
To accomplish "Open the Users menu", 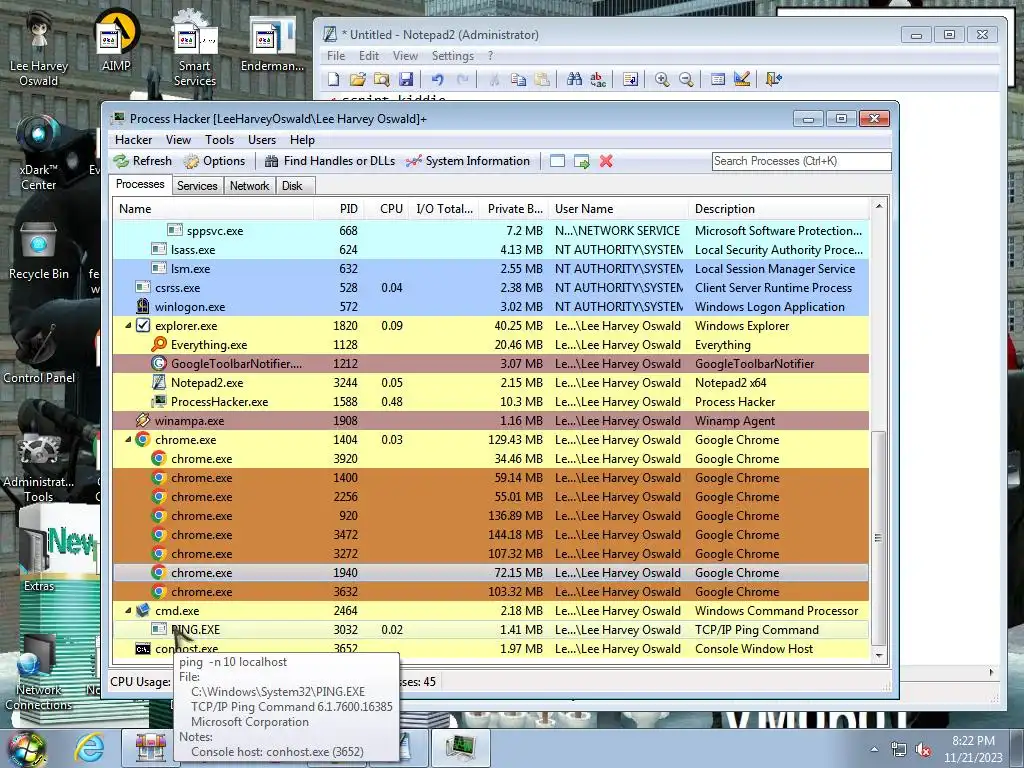I will pyautogui.click(x=261, y=140).
